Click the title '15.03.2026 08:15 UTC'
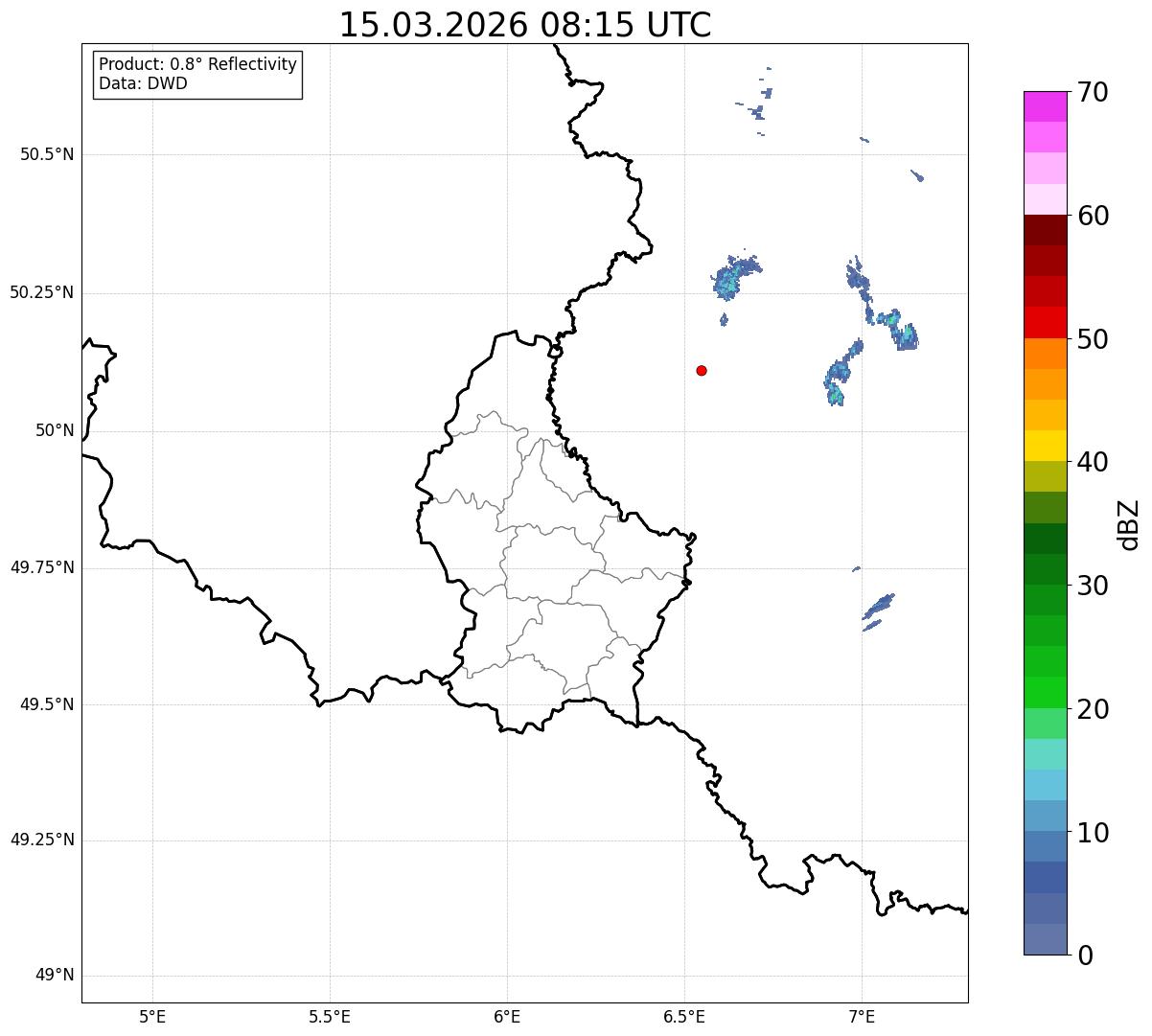 tap(525, 25)
